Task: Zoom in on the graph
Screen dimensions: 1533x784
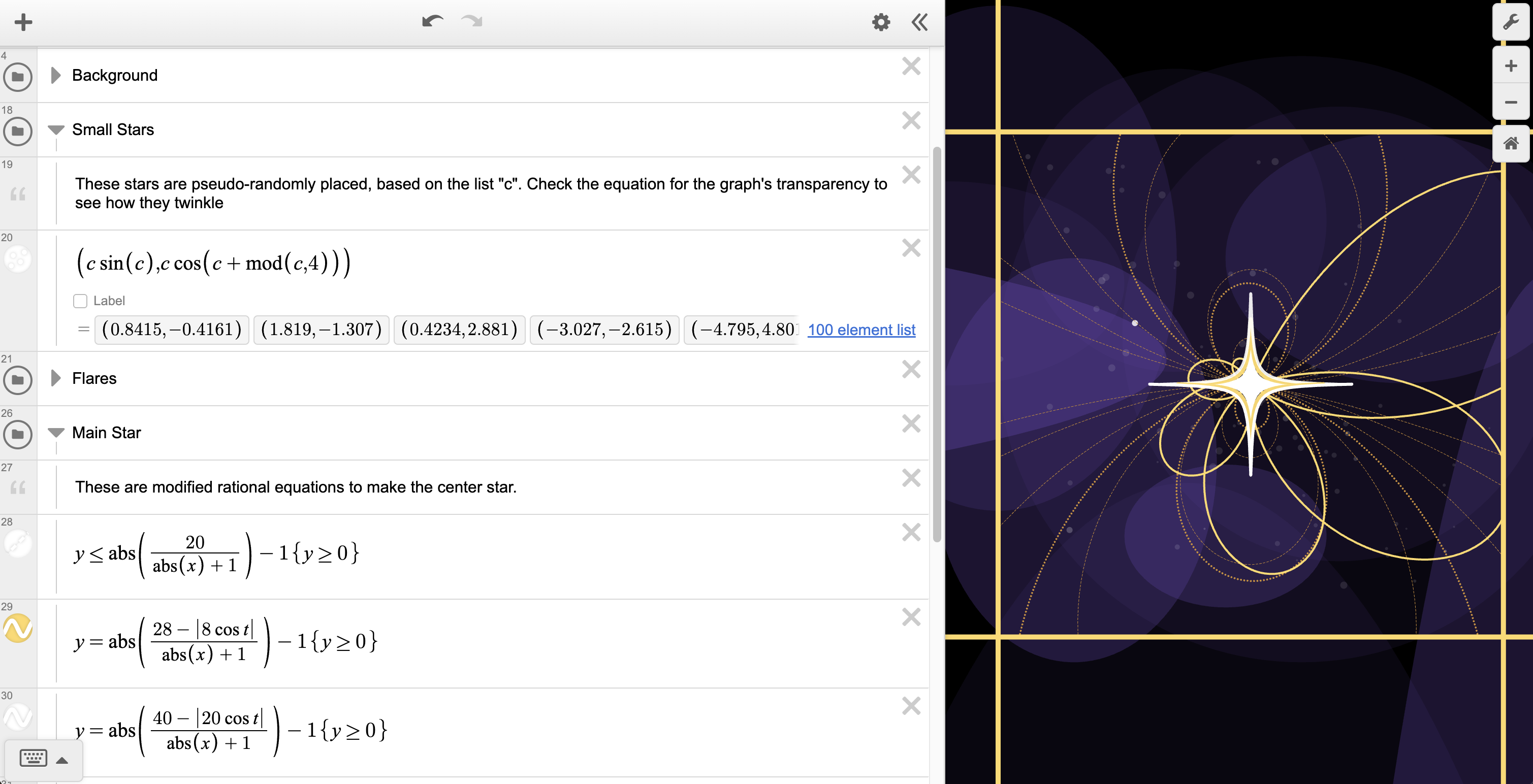Action: pos(1510,66)
